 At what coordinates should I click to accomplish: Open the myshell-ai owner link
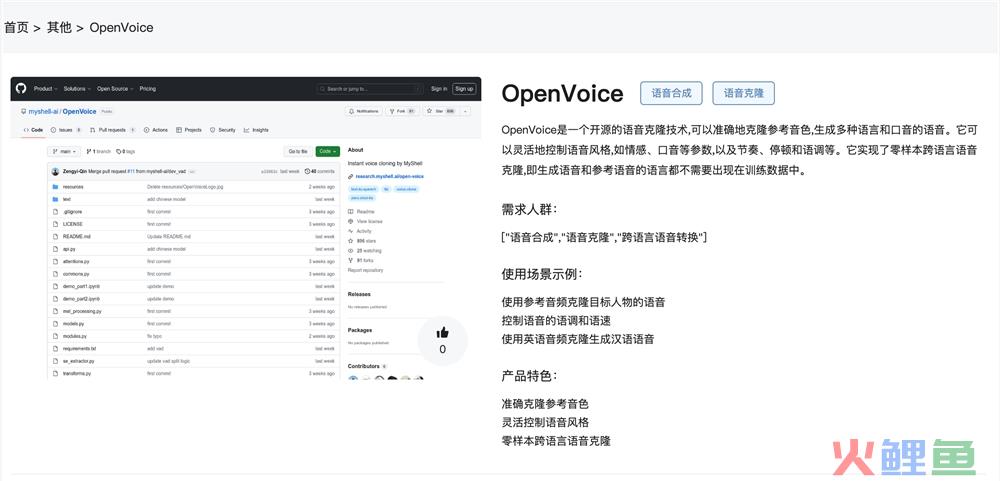point(44,112)
